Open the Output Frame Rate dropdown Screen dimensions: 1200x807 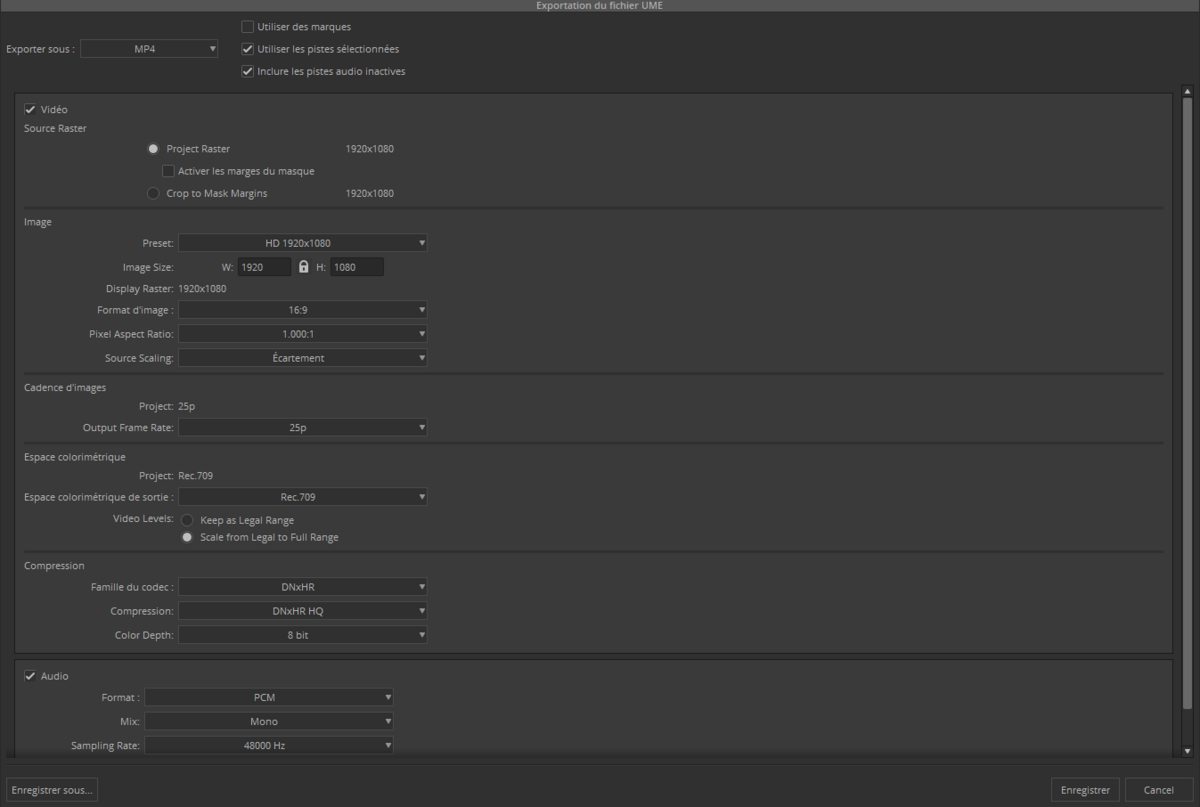[x=303, y=427]
